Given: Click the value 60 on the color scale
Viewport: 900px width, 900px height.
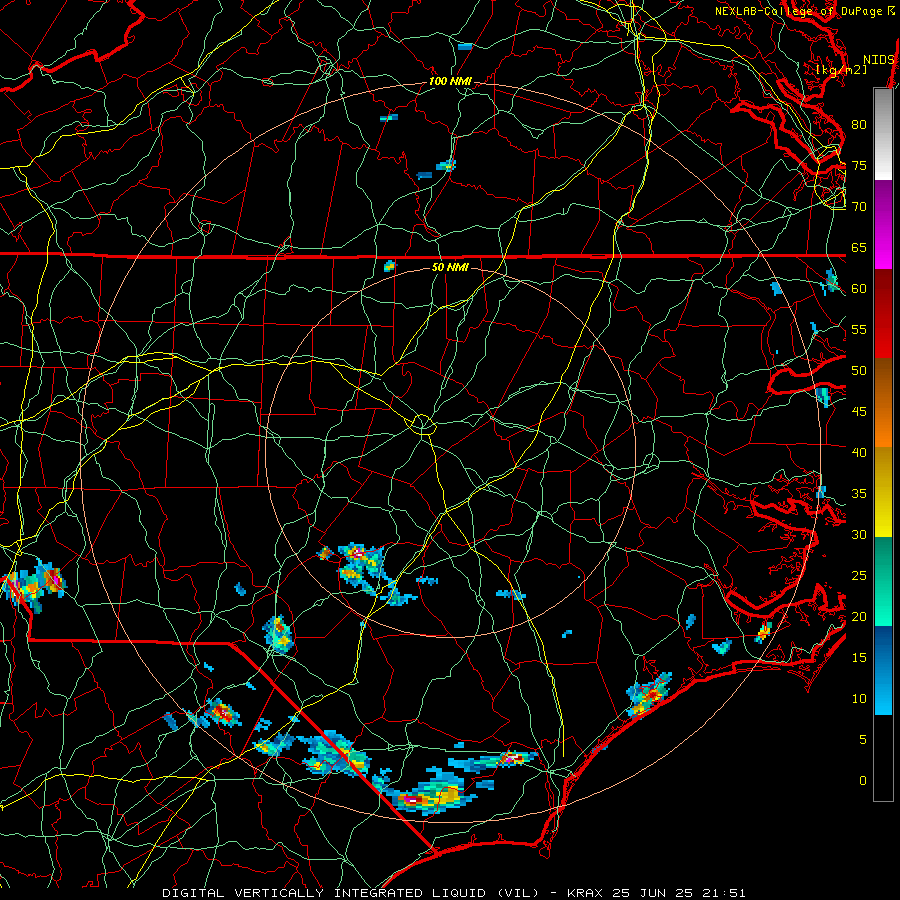Looking at the screenshot, I should click(x=859, y=288).
